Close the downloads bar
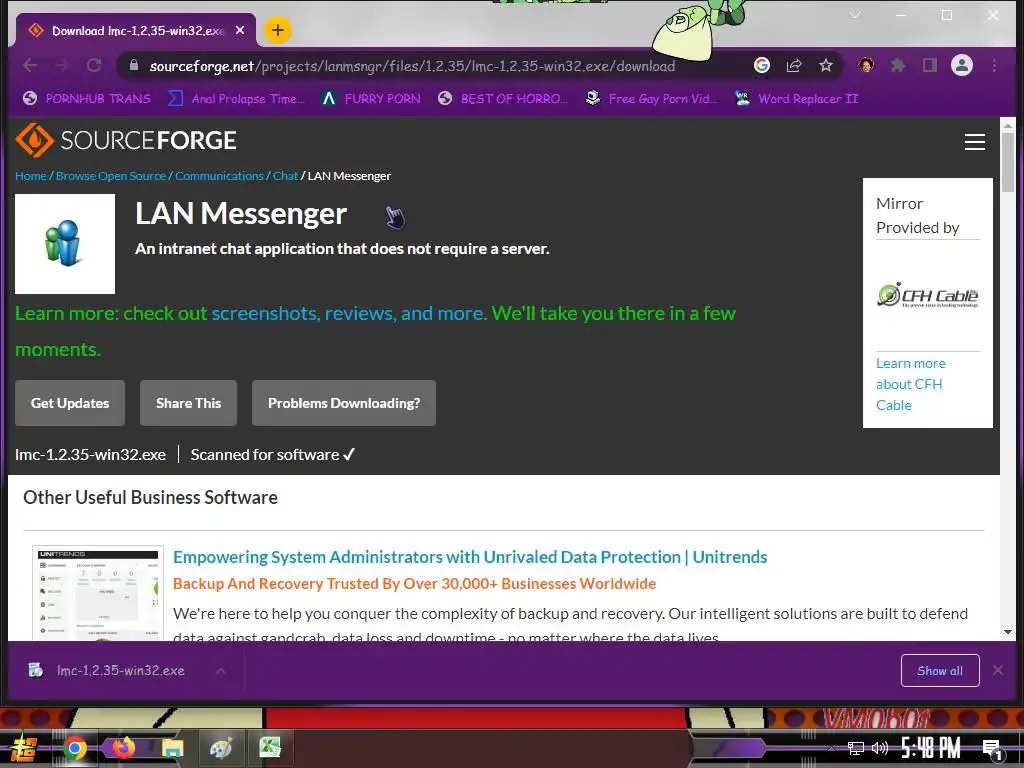 point(997,670)
